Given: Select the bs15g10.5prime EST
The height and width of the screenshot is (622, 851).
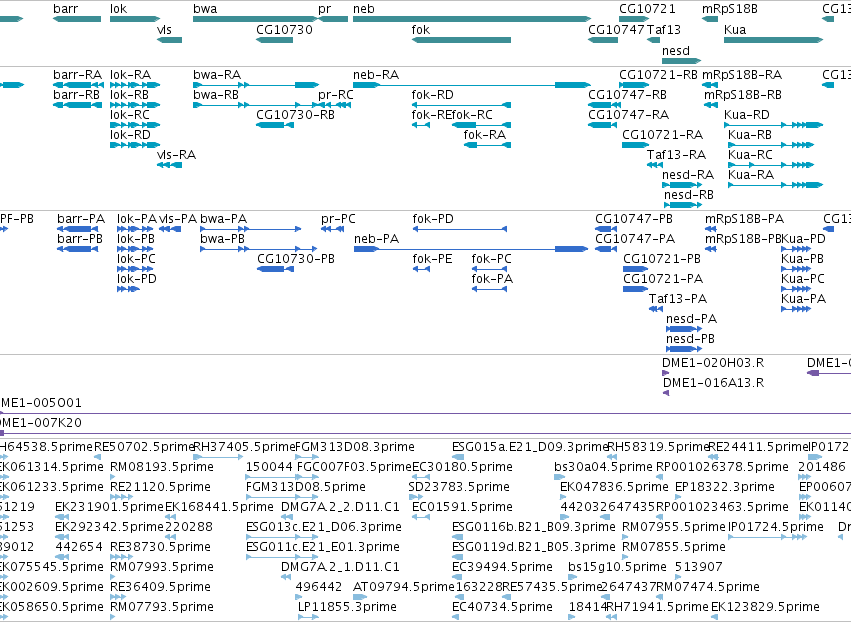Looking at the screenshot, I should [x=573, y=577].
